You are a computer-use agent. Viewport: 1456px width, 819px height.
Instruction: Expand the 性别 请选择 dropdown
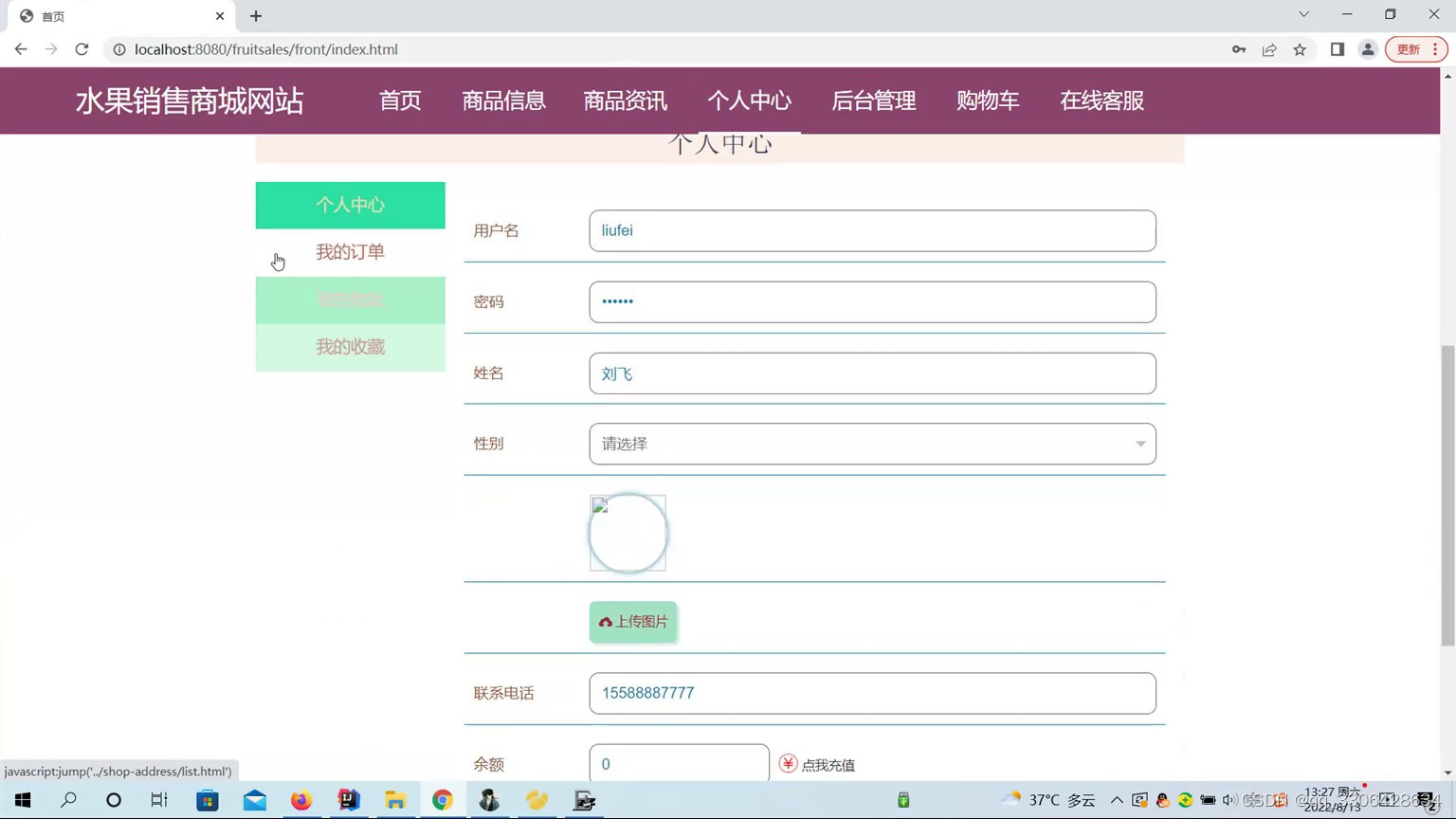click(872, 444)
